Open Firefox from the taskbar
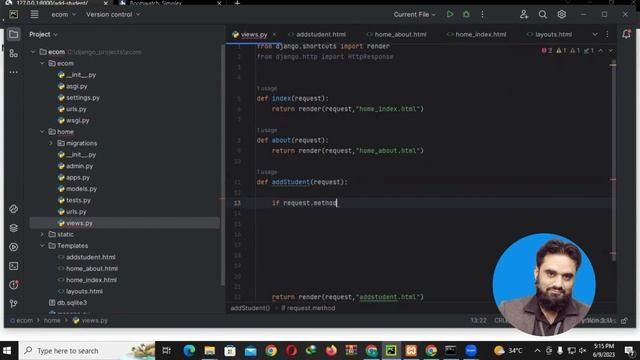640x360 pixels. [331, 350]
